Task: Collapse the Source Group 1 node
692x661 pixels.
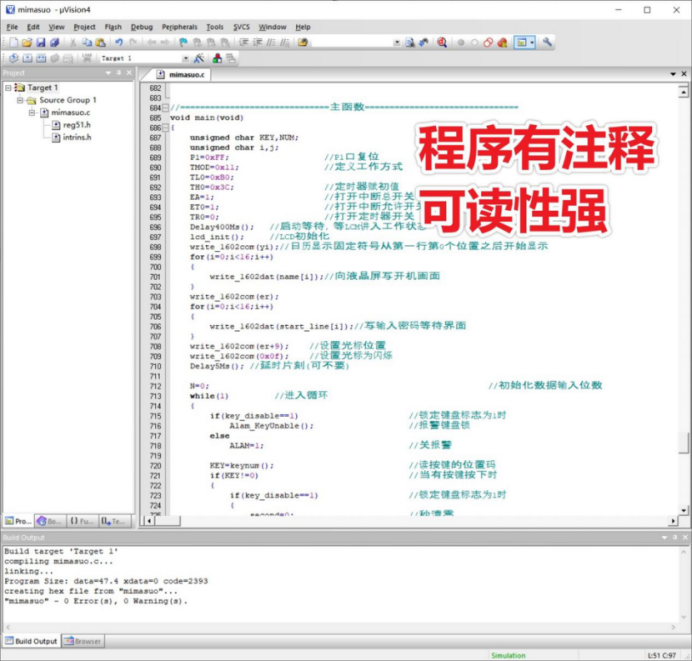Action: 20,100
